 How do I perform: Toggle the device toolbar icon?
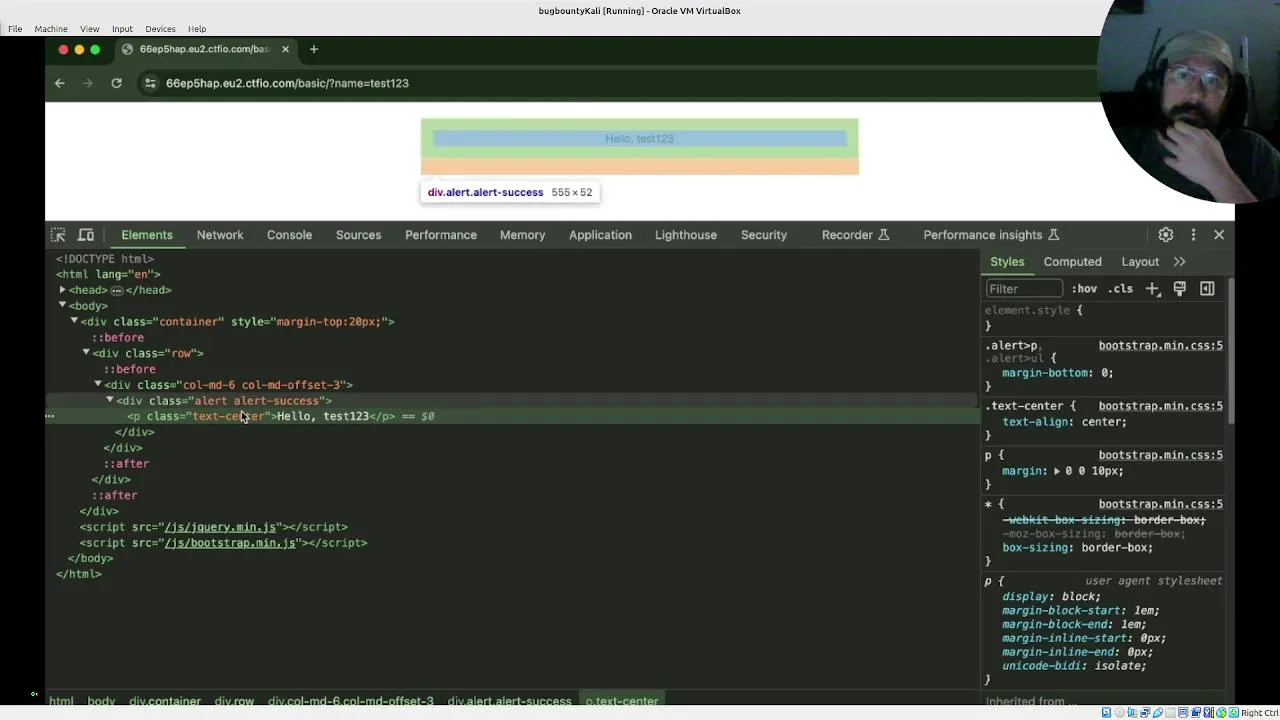(x=86, y=235)
